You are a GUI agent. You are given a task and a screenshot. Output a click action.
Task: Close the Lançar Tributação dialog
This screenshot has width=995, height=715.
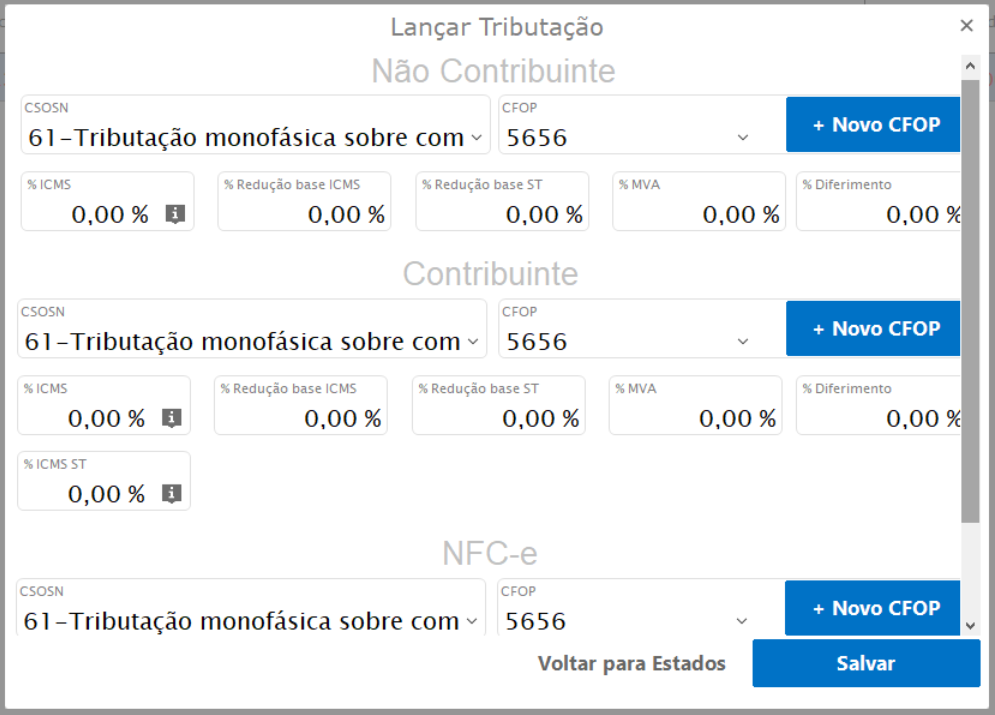[966, 26]
